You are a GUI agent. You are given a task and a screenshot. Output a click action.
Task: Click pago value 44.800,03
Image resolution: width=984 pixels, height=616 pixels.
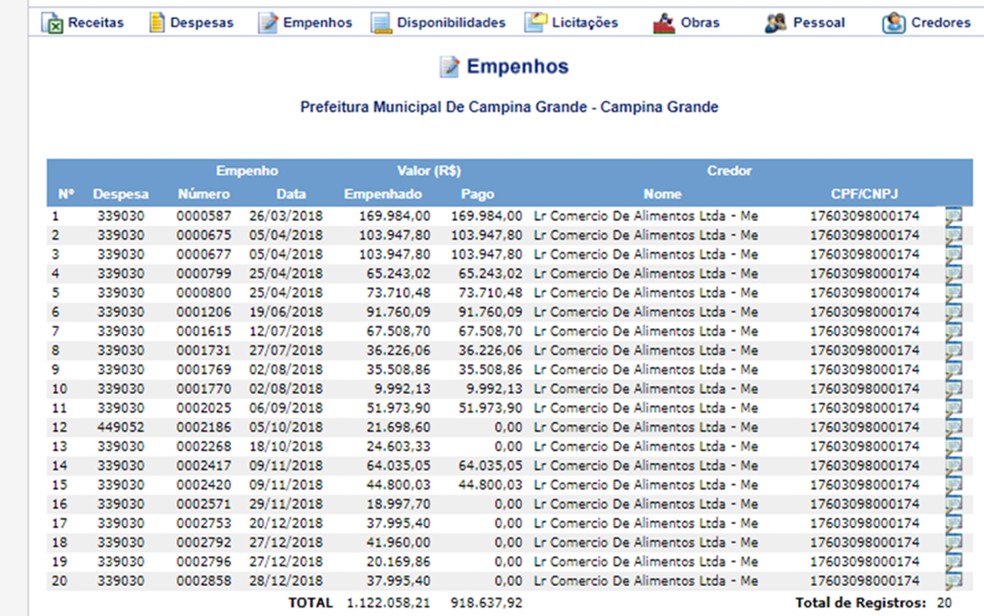point(490,485)
